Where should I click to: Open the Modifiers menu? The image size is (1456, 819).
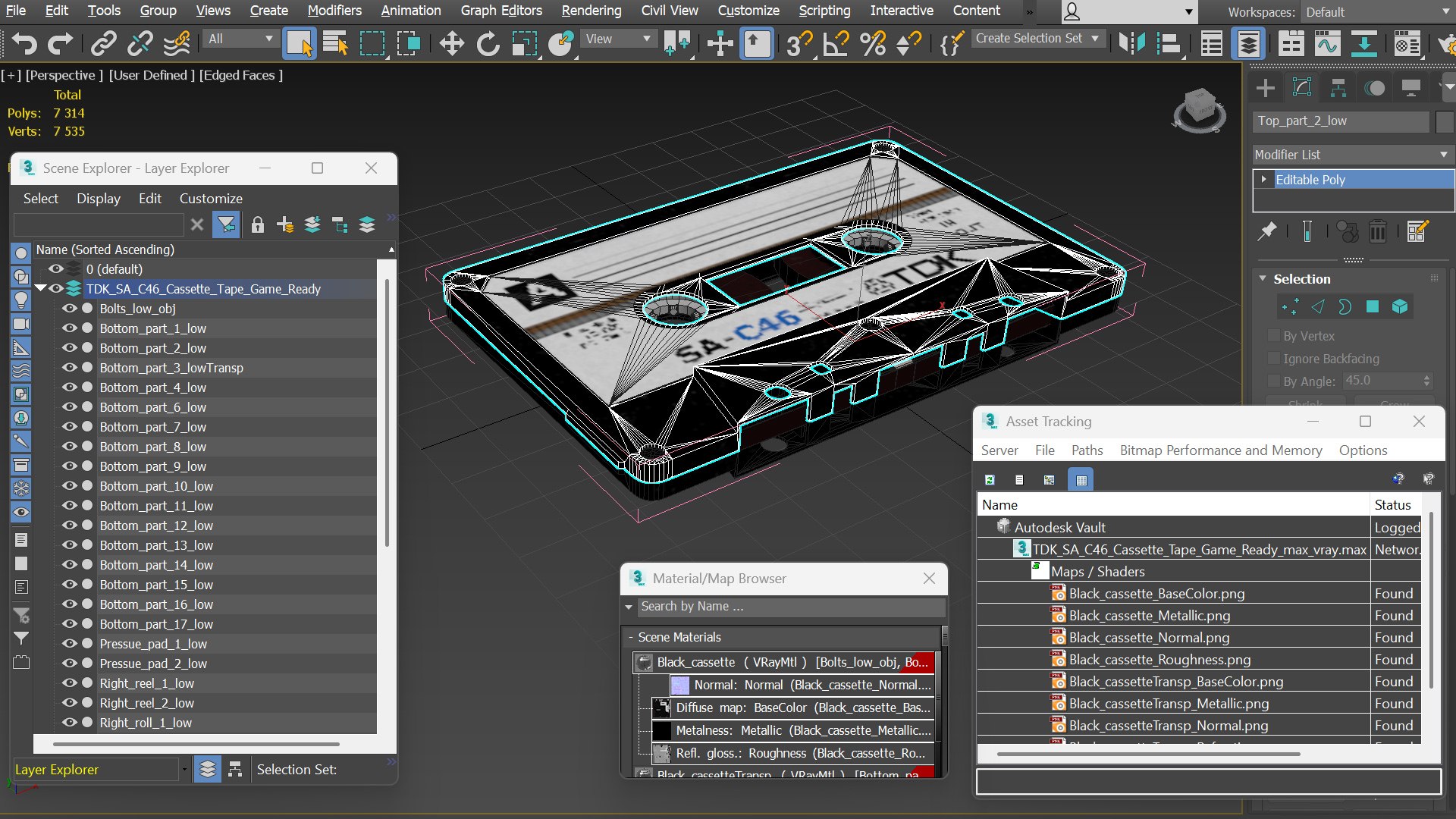[334, 11]
